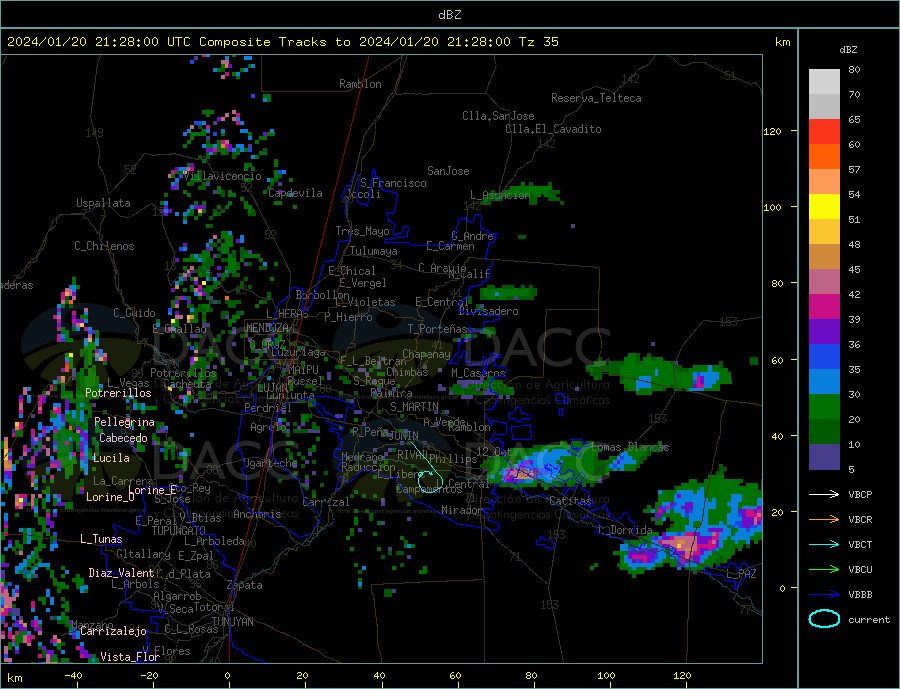The image size is (900, 689).
Task: Click the Carrizalejo label
Action: tap(114, 632)
